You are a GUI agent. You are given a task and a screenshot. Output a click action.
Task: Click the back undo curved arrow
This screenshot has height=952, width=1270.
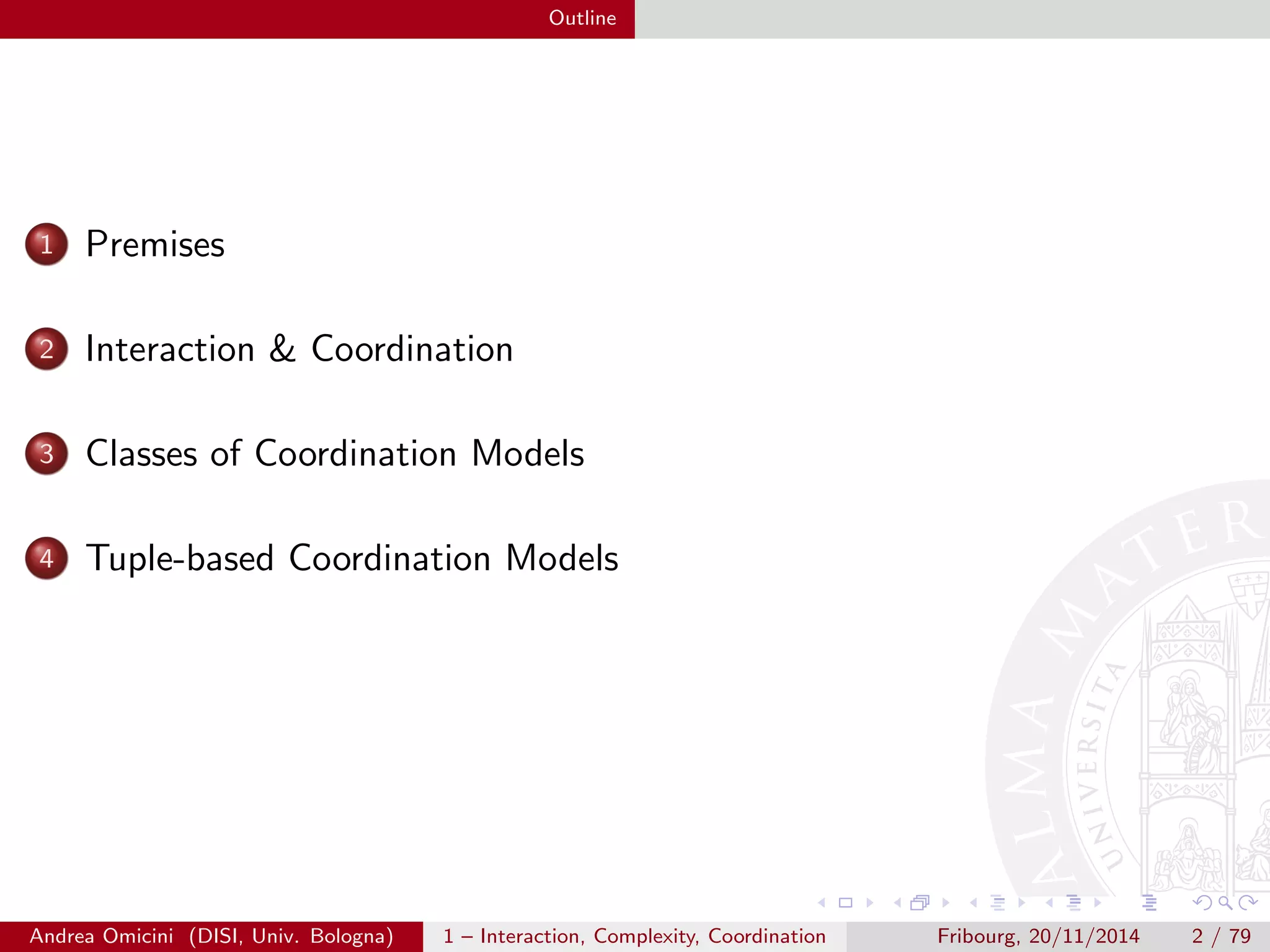1202,903
